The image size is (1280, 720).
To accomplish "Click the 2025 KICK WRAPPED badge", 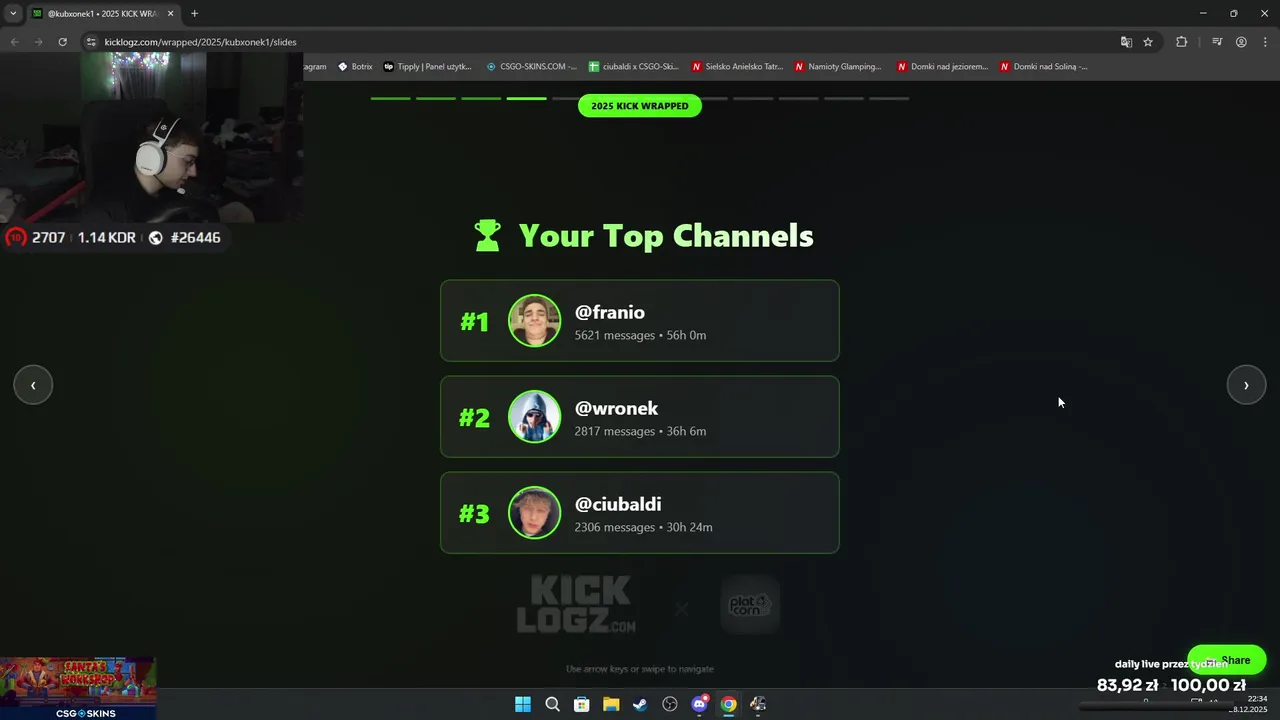I will coord(640,106).
